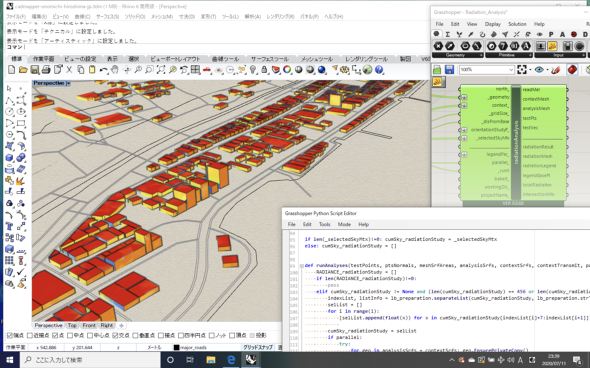
Task: Click Grasshopper zoom extents icon
Action: (522, 70)
